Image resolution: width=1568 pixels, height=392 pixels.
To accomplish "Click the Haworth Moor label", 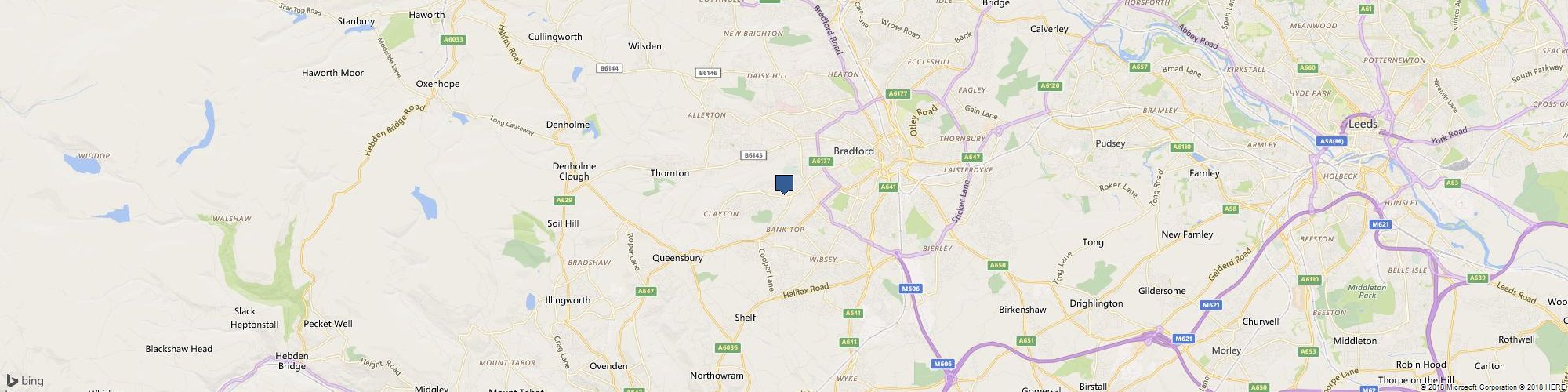I will click(x=332, y=73).
